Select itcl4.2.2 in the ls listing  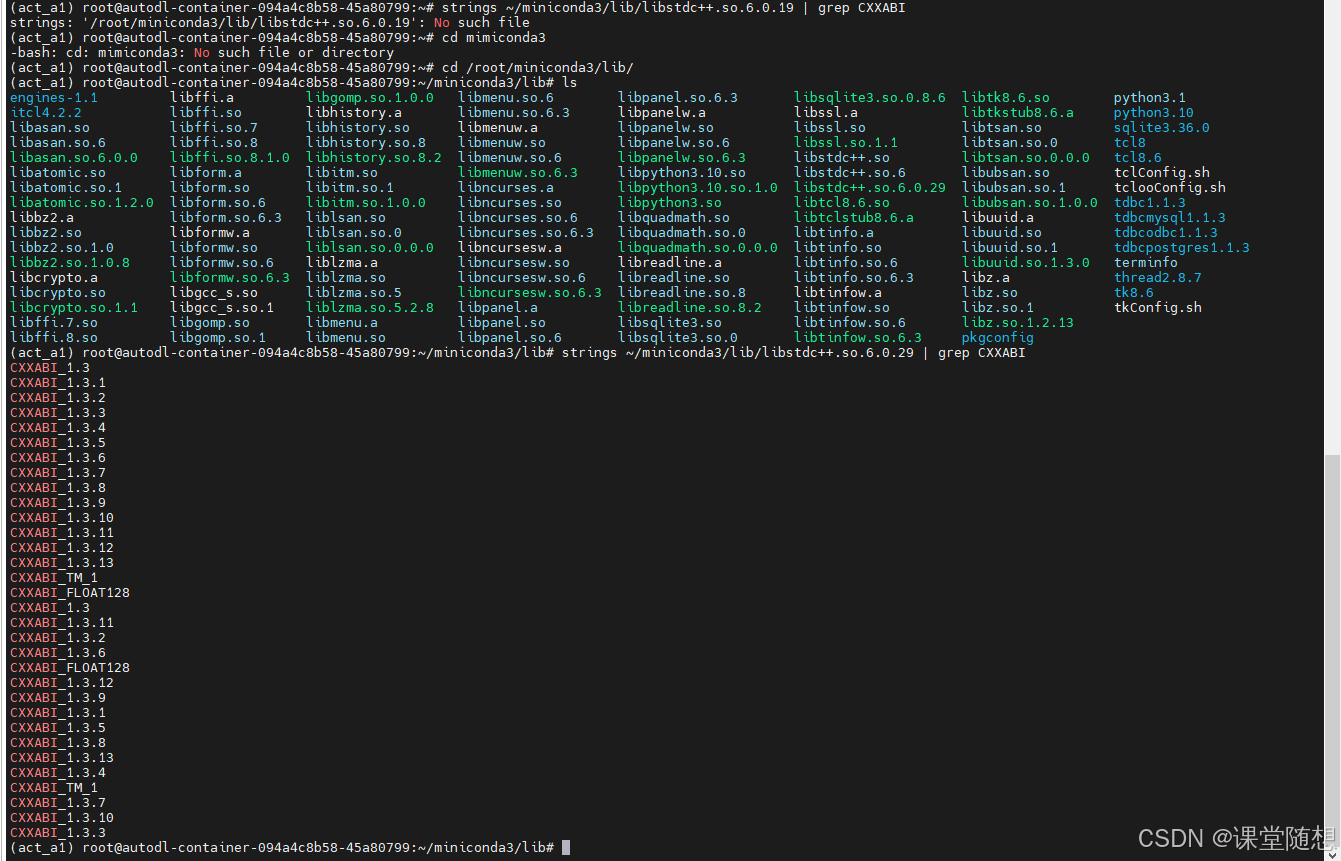(46, 113)
